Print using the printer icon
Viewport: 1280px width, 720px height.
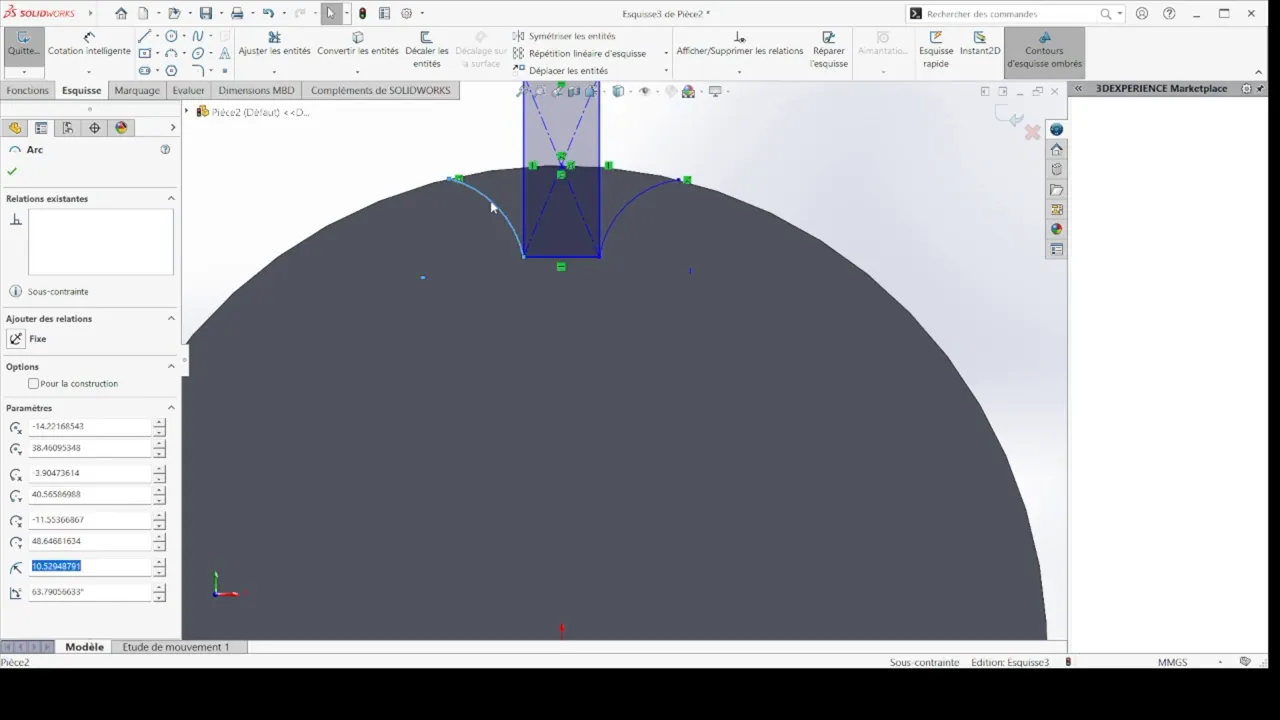[237, 14]
